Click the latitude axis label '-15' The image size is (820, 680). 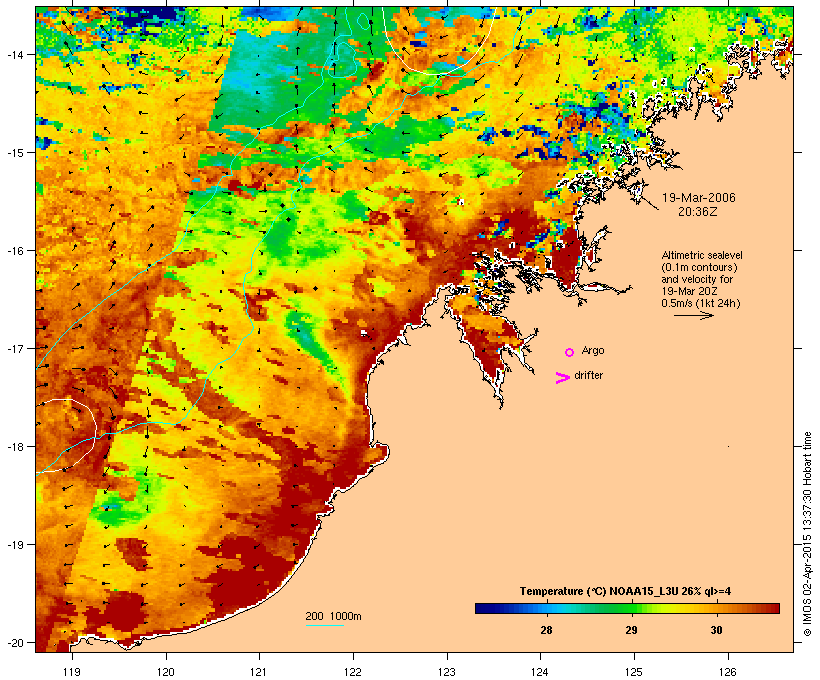click(14, 153)
